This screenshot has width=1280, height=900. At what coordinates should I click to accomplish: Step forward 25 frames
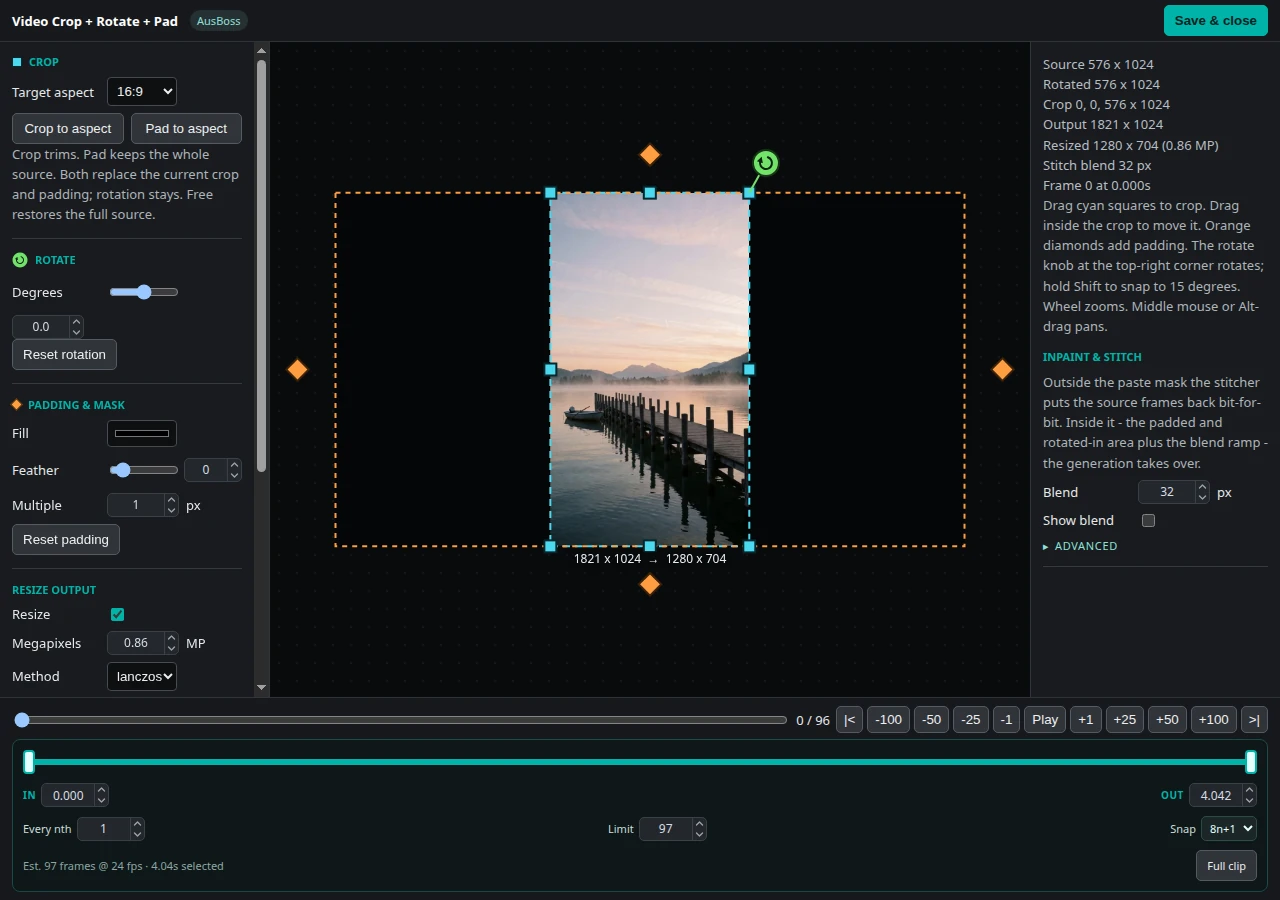(1125, 720)
